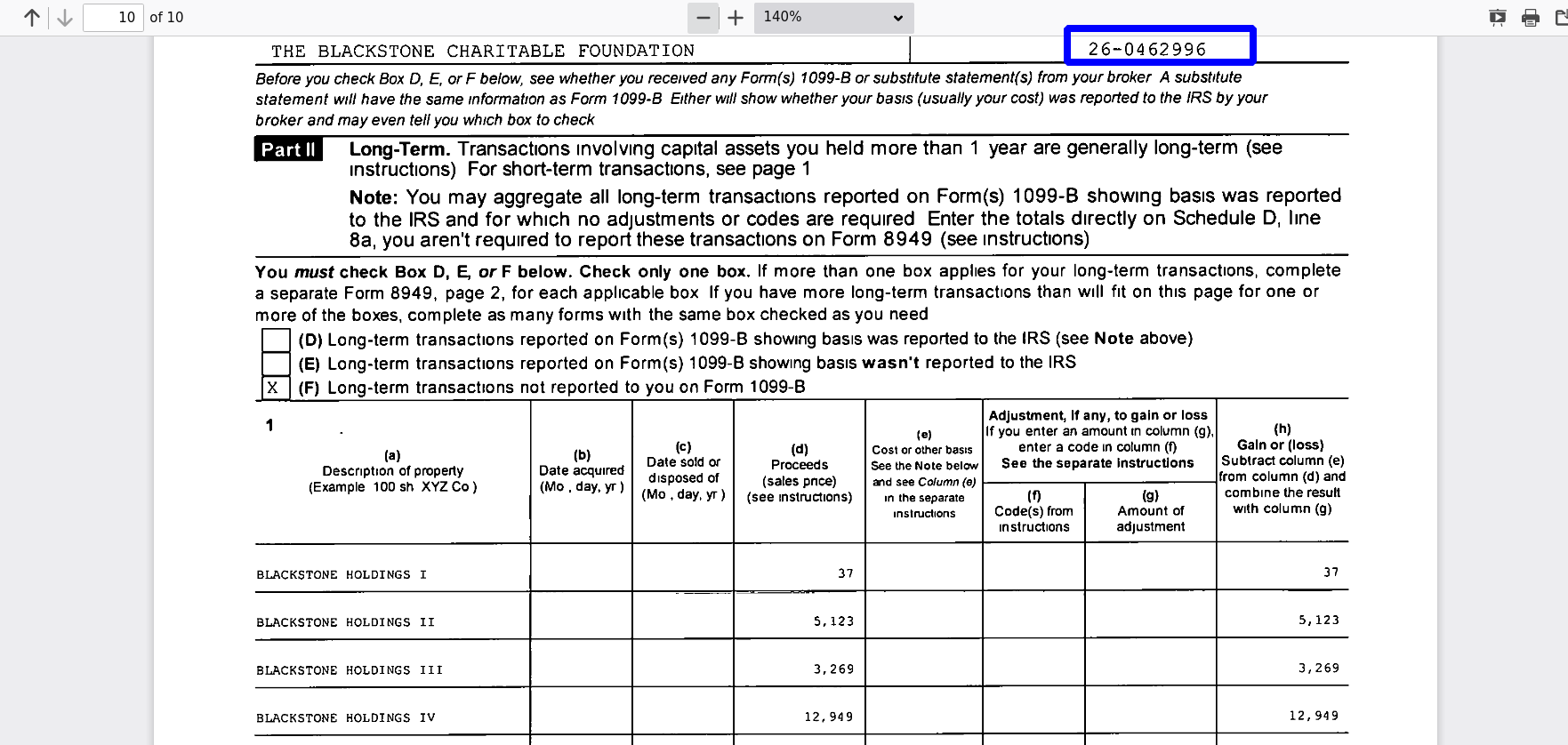
Task: Select proceeds value 5,123 in column (d)
Action: coord(833,621)
